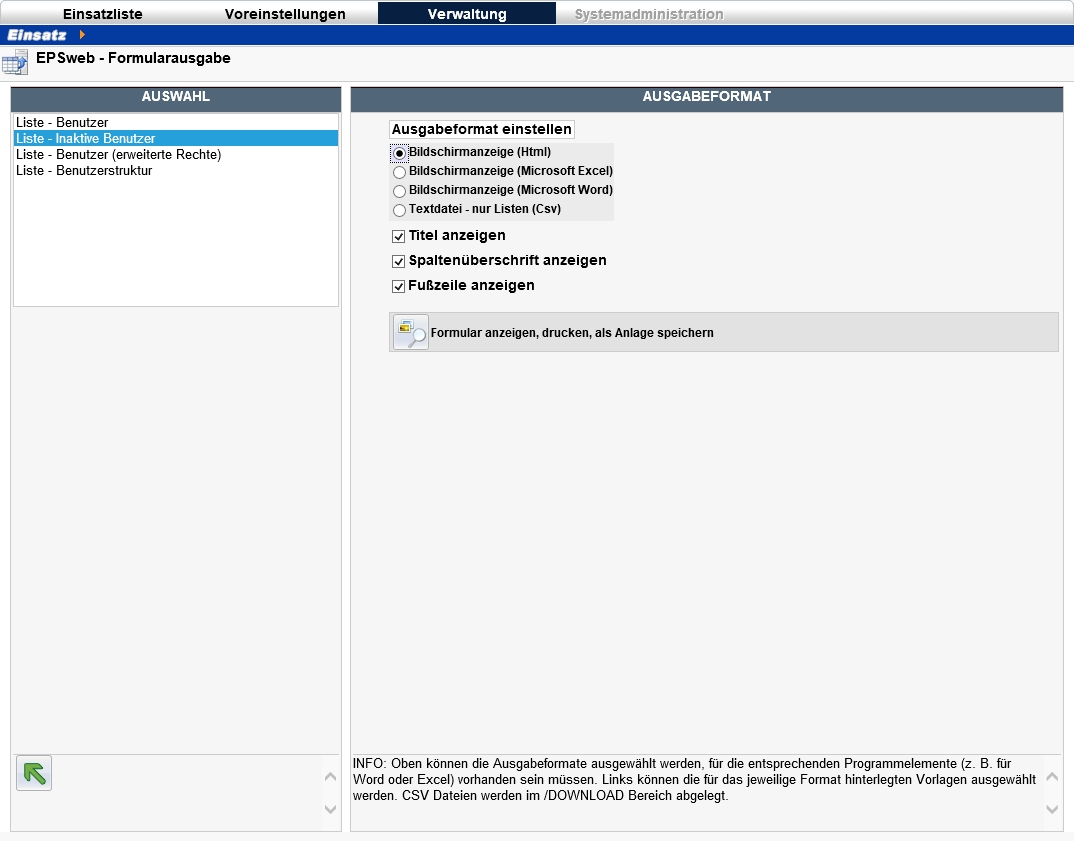Viewport: 1074px width, 841px height.
Task: Select Bildschirmanzeige (Microsoft Excel) option
Action: [x=399, y=172]
